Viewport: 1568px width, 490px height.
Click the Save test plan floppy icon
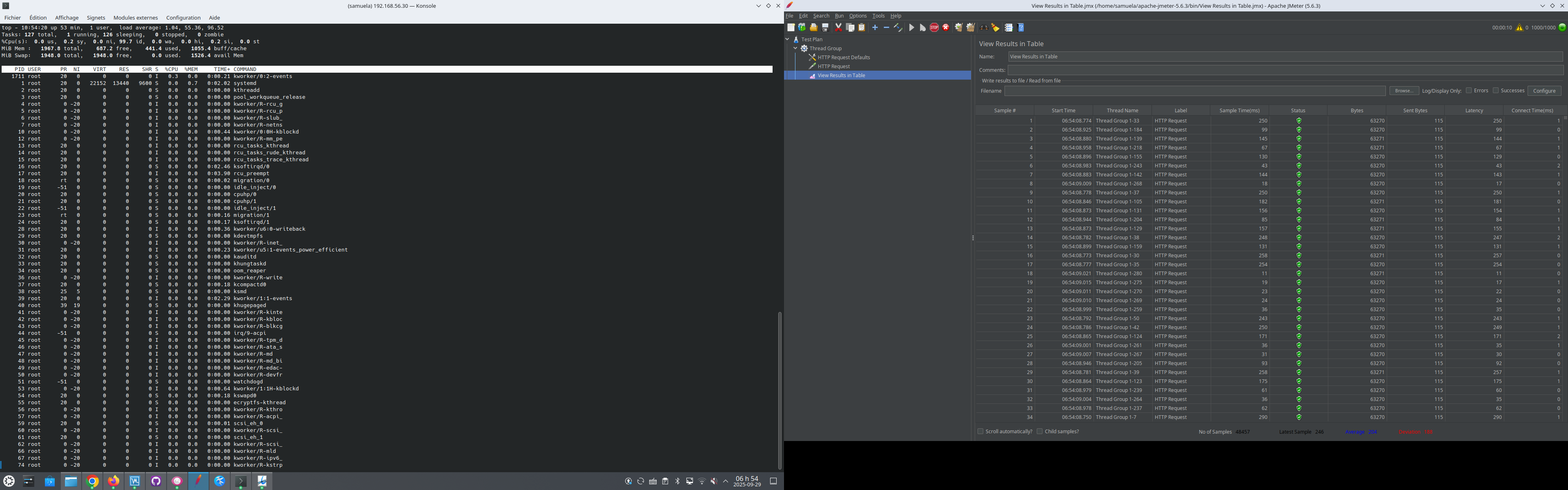click(x=825, y=27)
